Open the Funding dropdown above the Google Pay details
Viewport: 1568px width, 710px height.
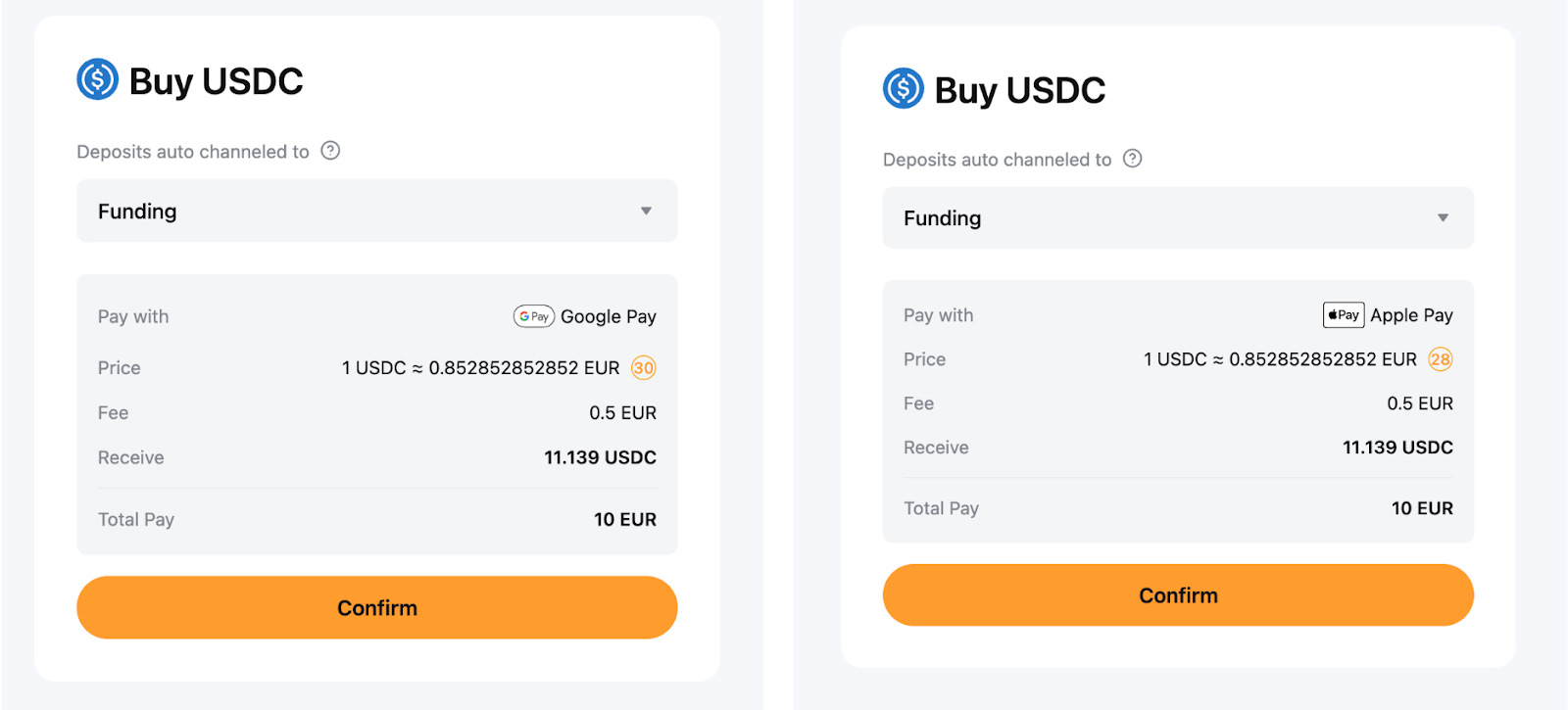pos(376,211)
